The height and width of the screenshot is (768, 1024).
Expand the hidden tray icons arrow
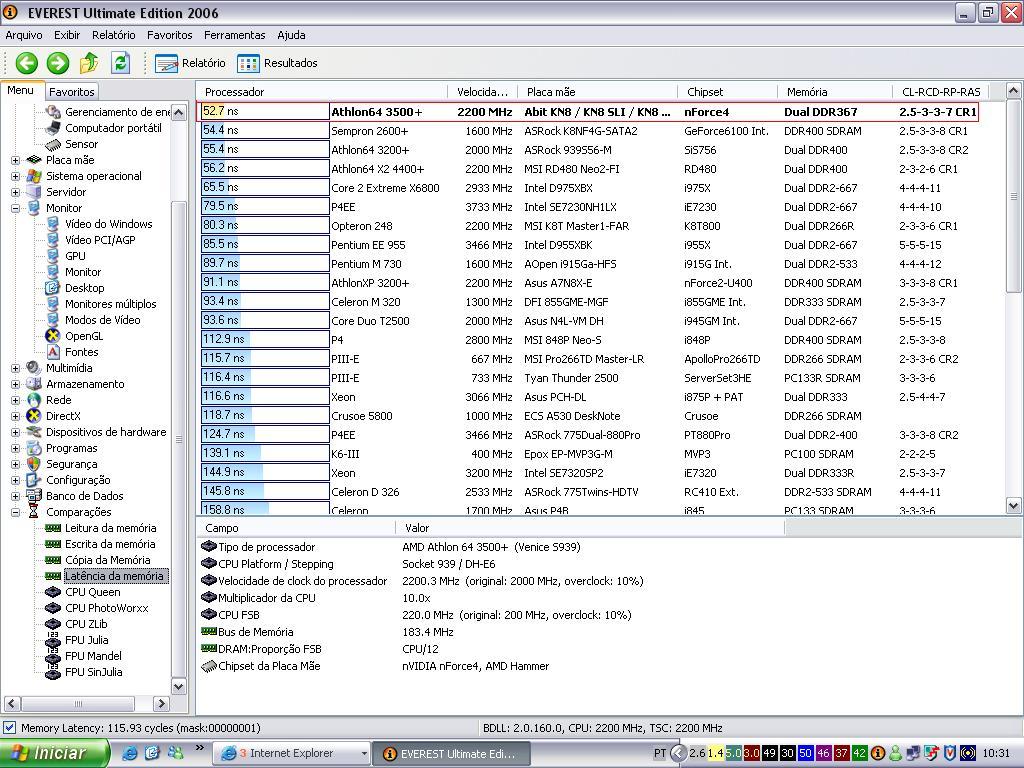click(679, 753)
